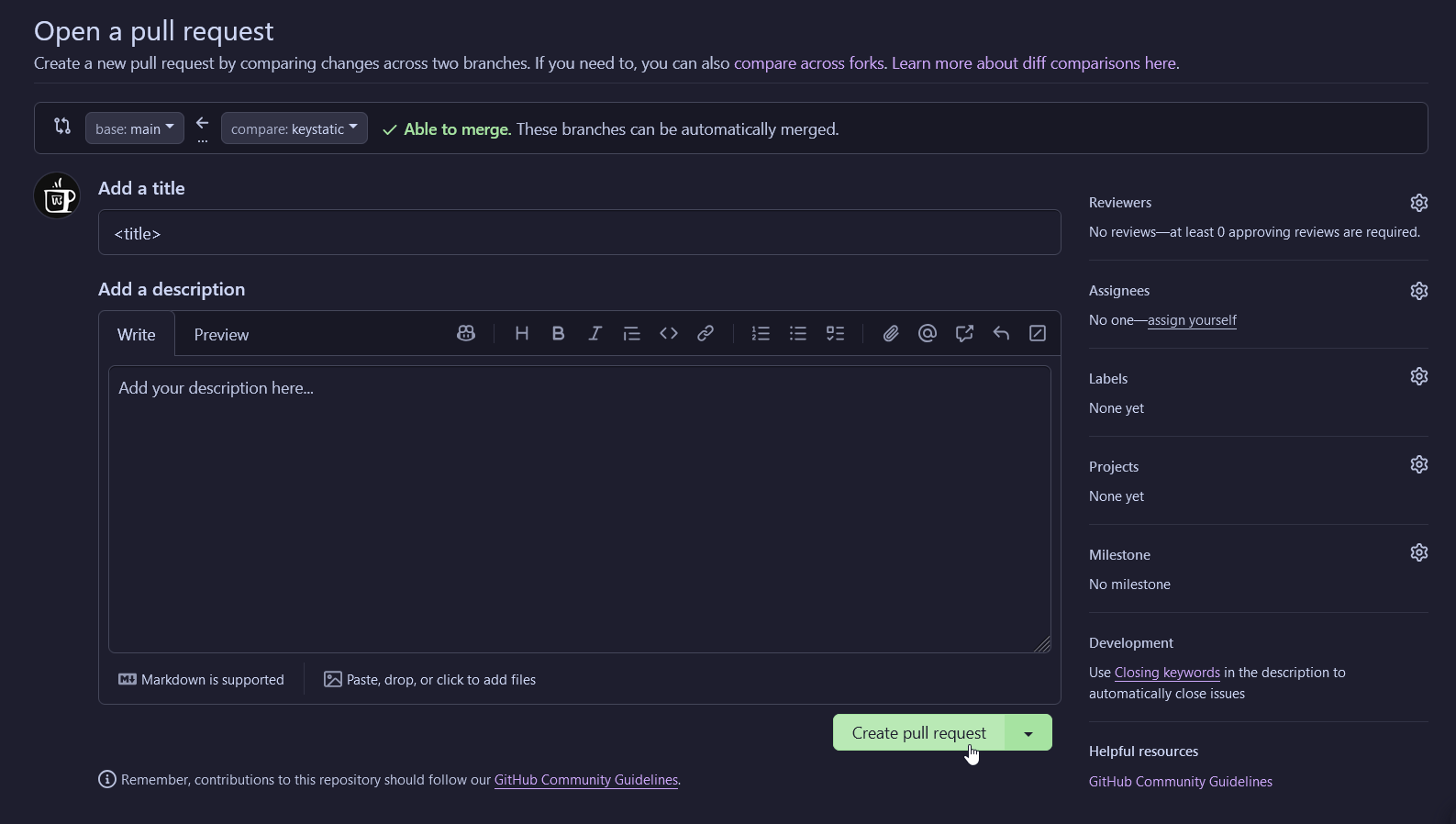Apply bold formatting in description toolbar
This screenshot has width=1456, height=824.
click(558, 334)
